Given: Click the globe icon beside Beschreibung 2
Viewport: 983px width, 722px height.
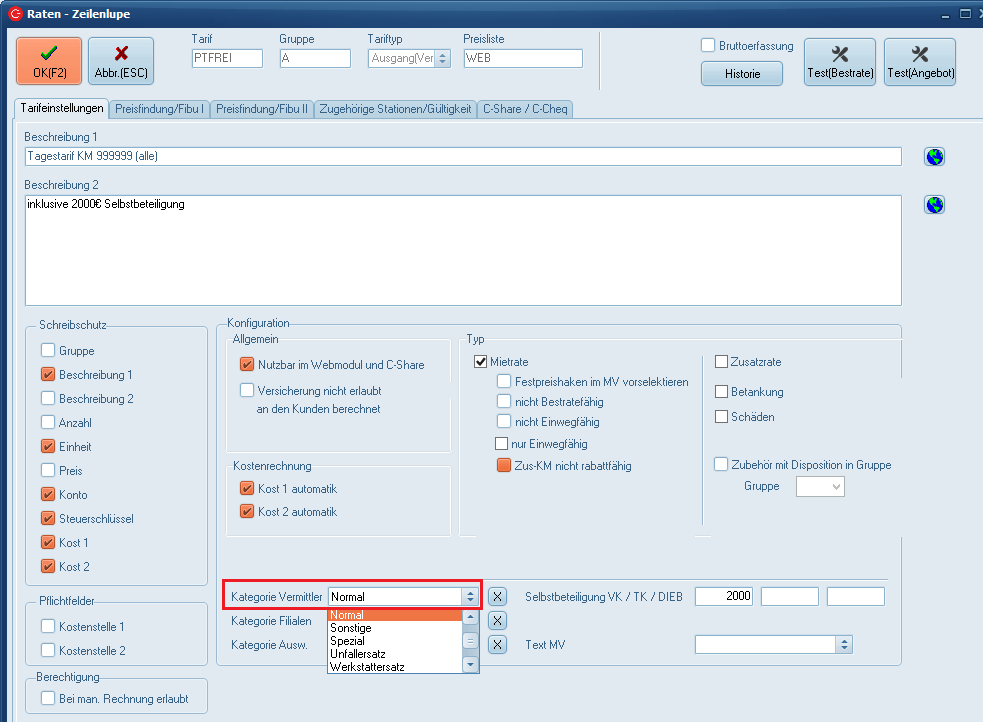Looking at the screenshot, I should tap(934, 205).
